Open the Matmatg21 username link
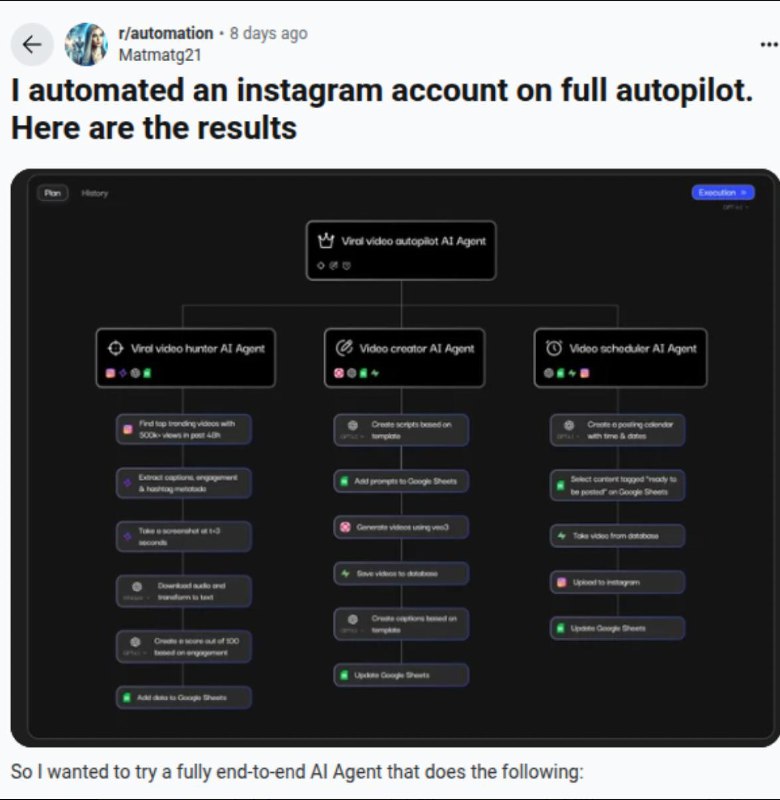 coord(160,55)
